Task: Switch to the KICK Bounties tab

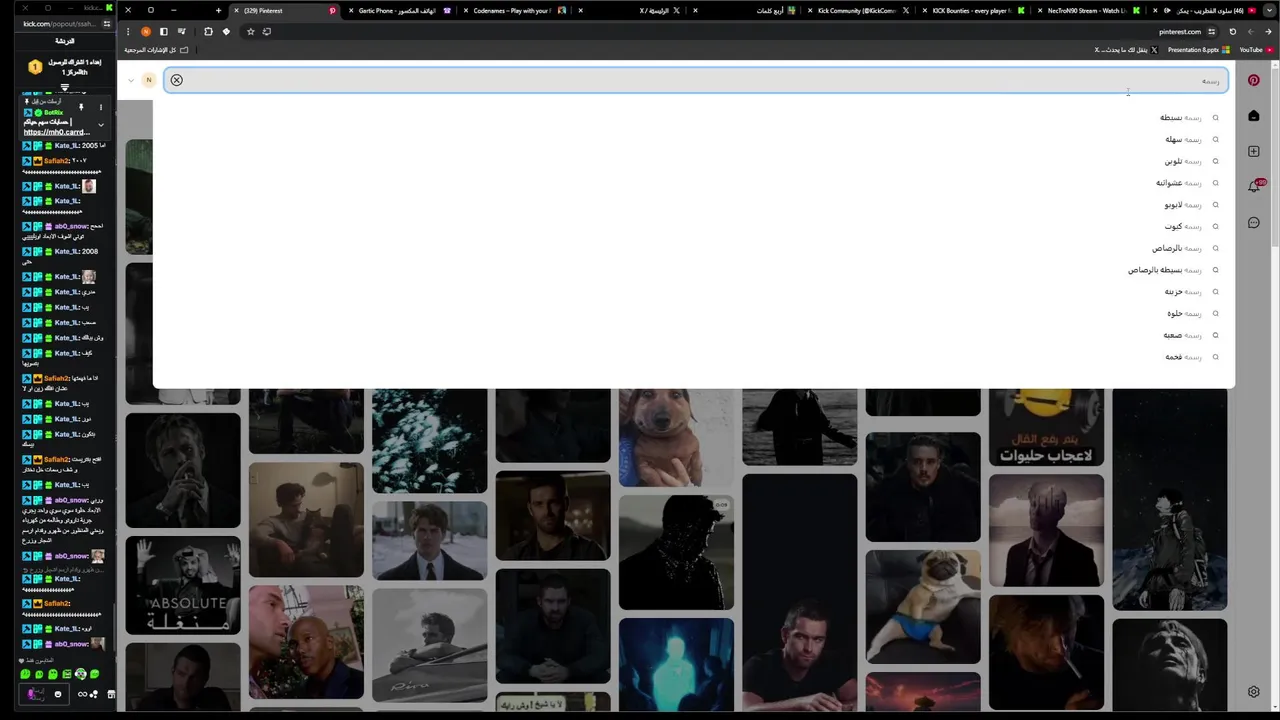Action: click(x=972, y=11)
